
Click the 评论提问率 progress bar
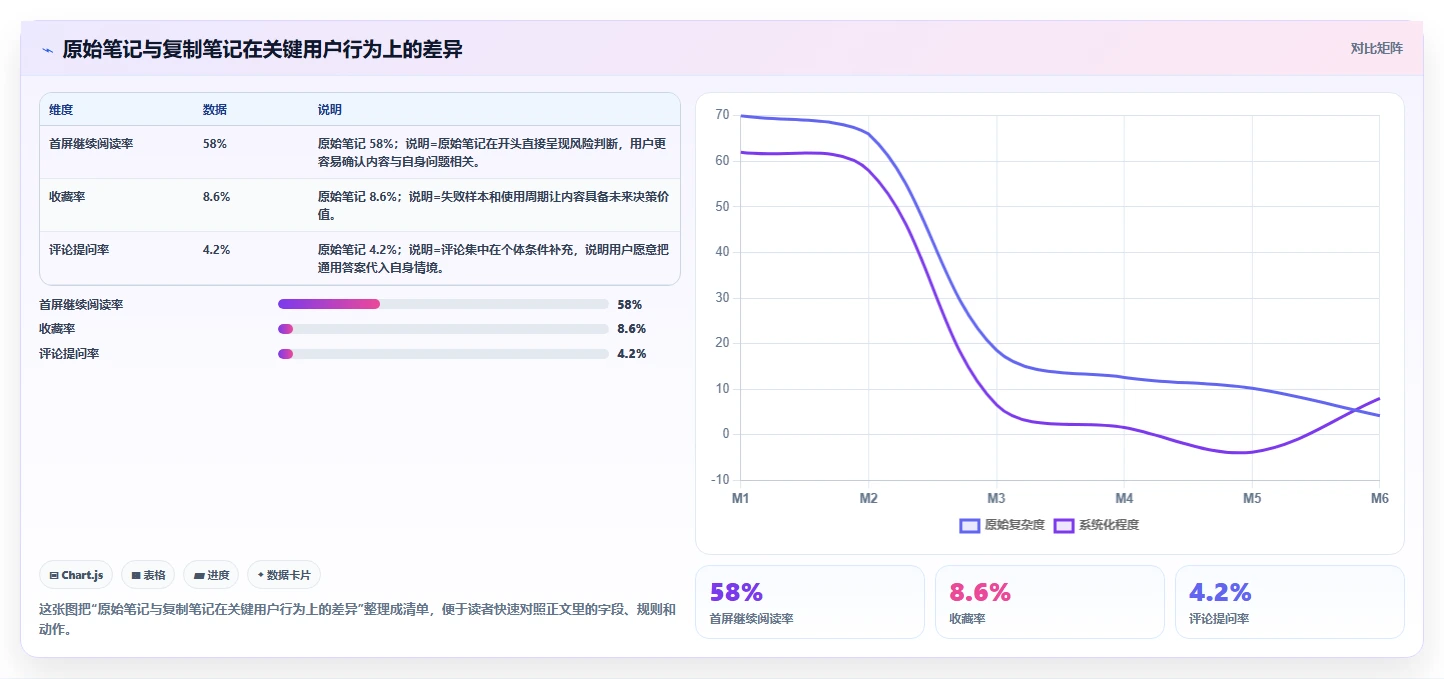443,354
